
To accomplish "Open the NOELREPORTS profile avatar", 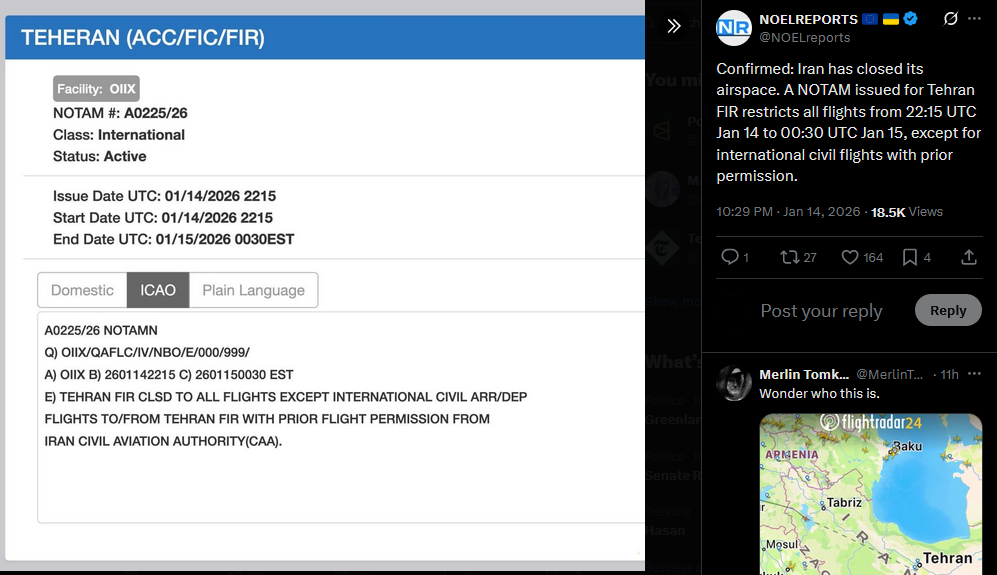I will coord(734,28).
